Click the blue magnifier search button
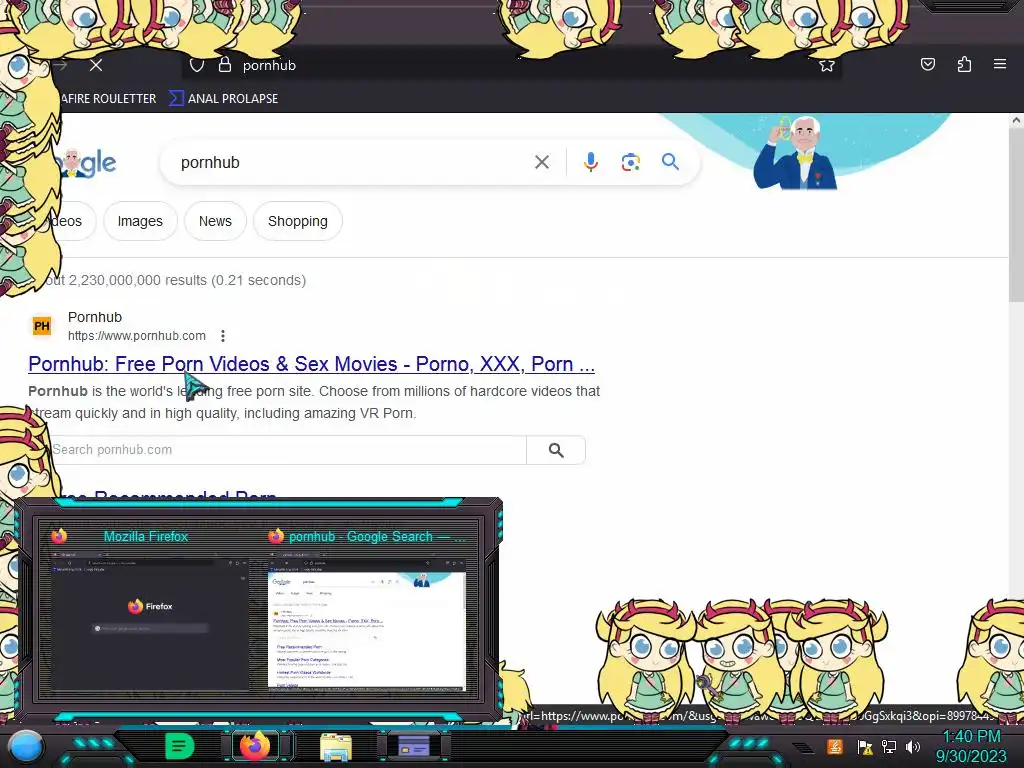 (x=670, y=161)
